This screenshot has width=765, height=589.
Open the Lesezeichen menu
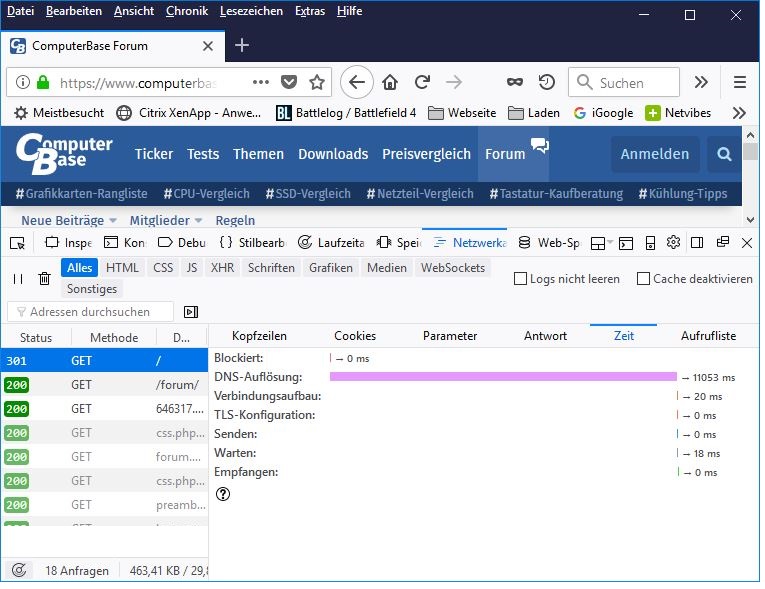pyautogui.click(x=251, y=11)
